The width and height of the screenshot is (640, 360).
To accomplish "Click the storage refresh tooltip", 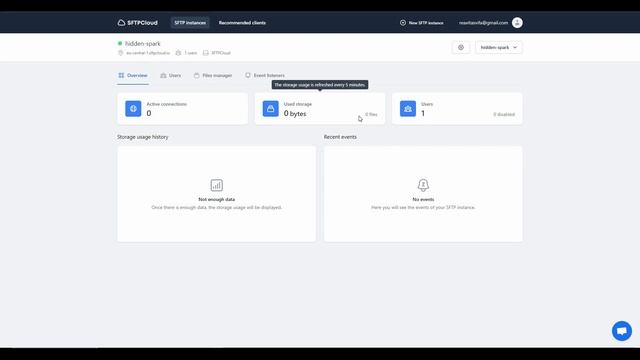I will point(320,85).
